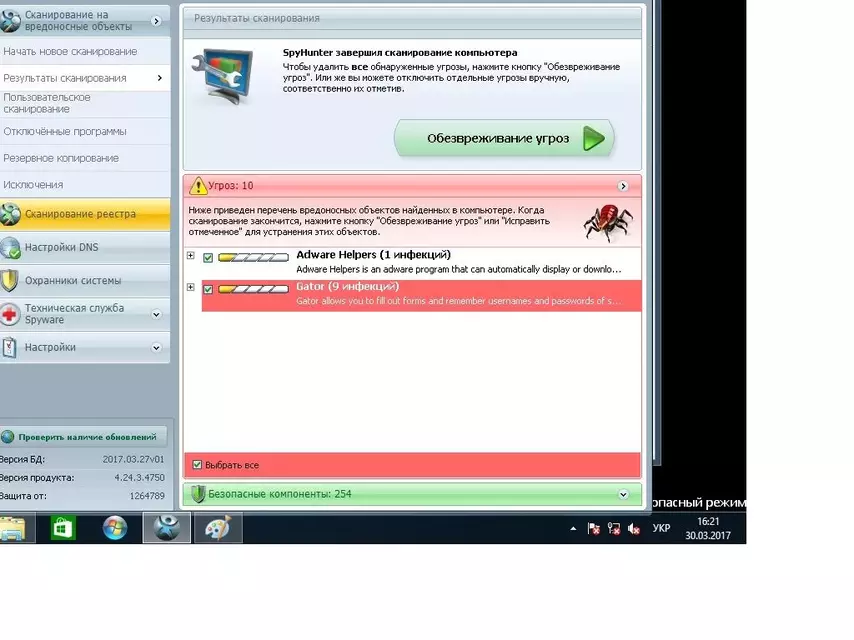Open Пользовательское сканирование
854x640 pixels.
[x=85, y=103]
